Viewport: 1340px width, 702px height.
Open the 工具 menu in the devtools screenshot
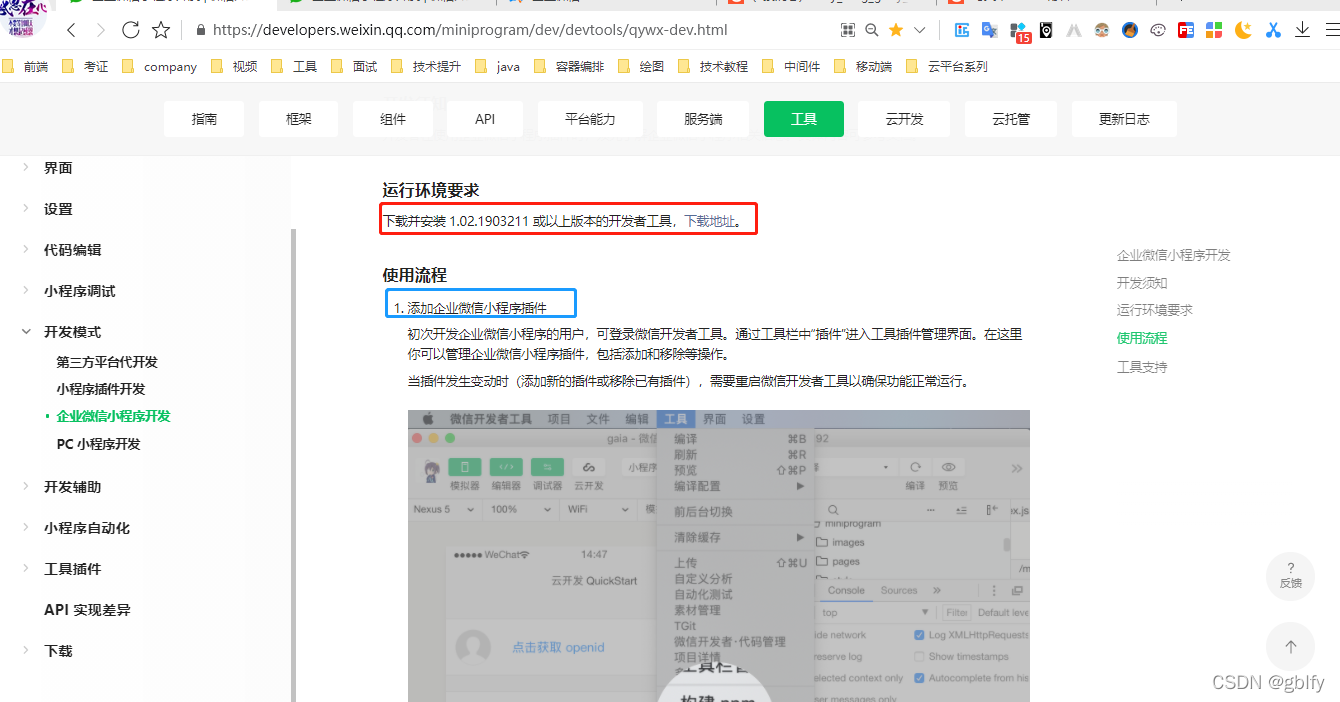676,418
